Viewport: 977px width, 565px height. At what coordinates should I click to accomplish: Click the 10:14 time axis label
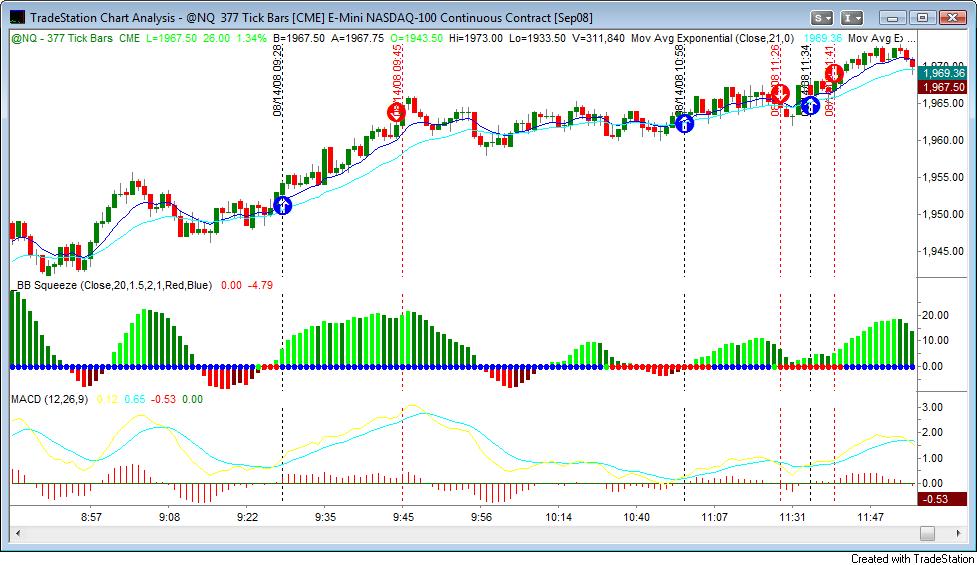point(558,517)
